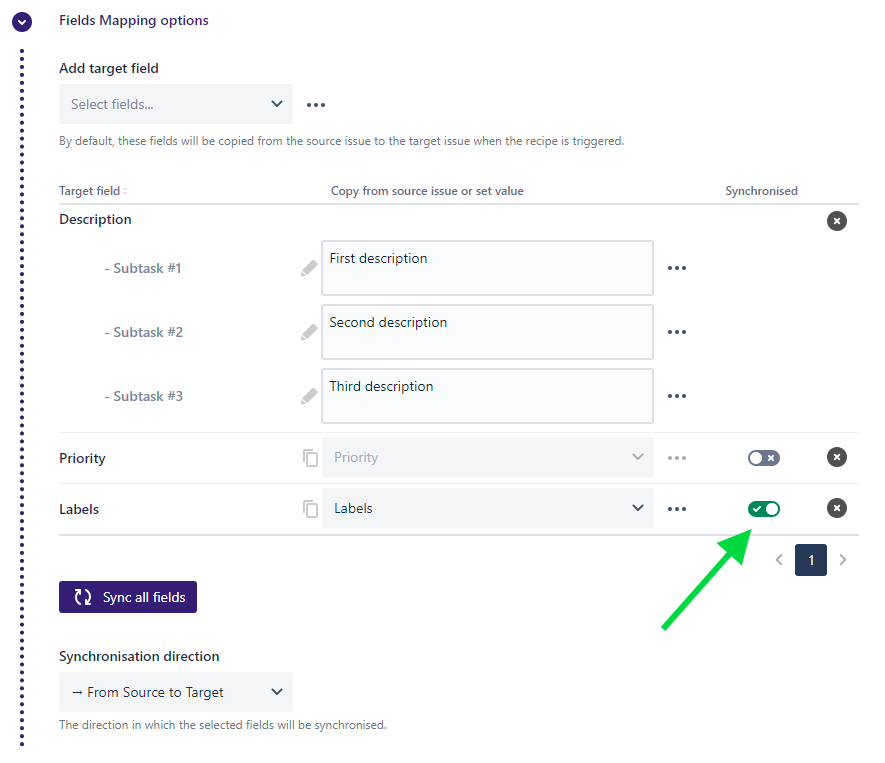Click into the First description text box

pyautogui.click(x=487, y=268)
